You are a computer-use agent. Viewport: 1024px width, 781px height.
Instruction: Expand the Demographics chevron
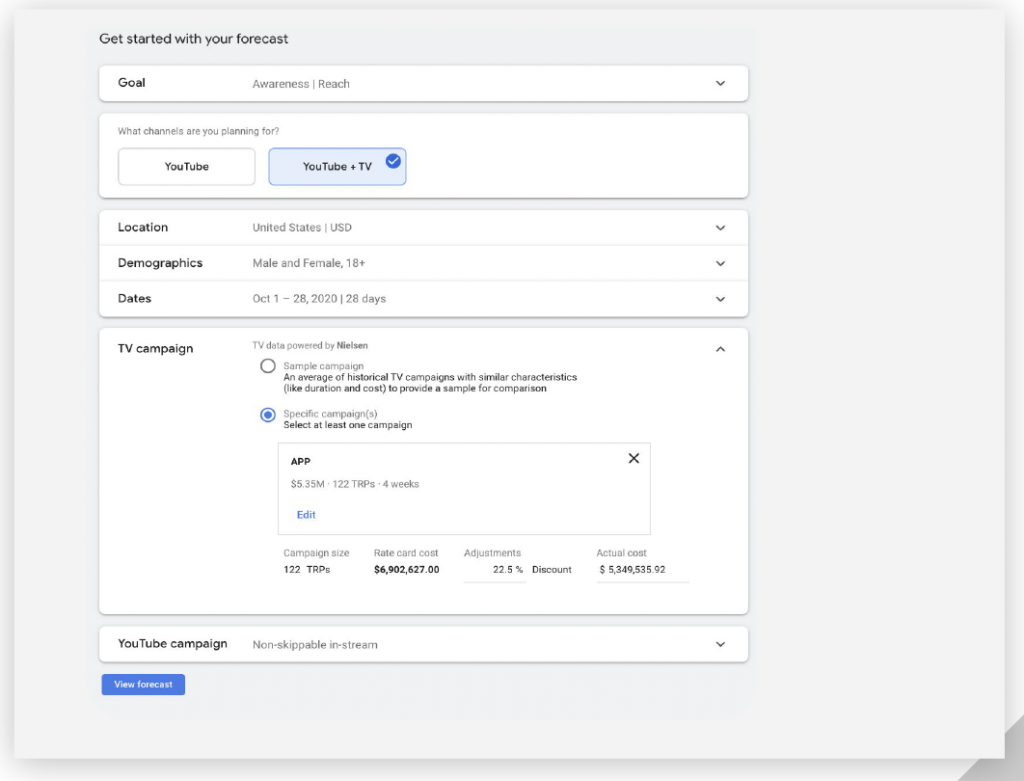(720, 264)
